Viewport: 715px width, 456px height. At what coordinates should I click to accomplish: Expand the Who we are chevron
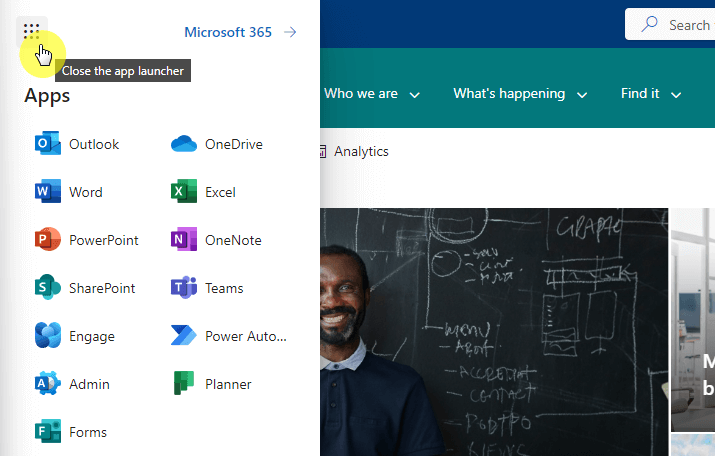(414, 95)
